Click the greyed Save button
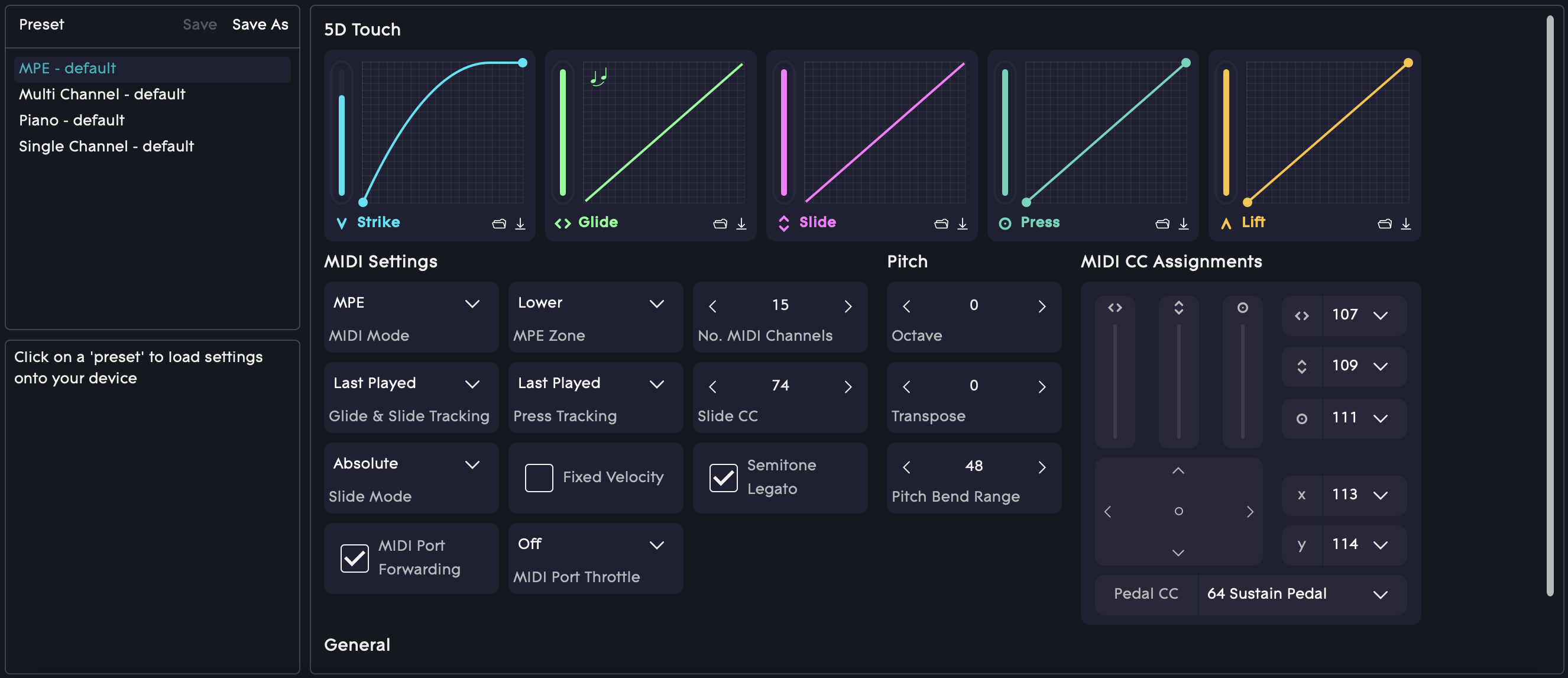Viewport: 1568px width, 678px height. [200, 24]
